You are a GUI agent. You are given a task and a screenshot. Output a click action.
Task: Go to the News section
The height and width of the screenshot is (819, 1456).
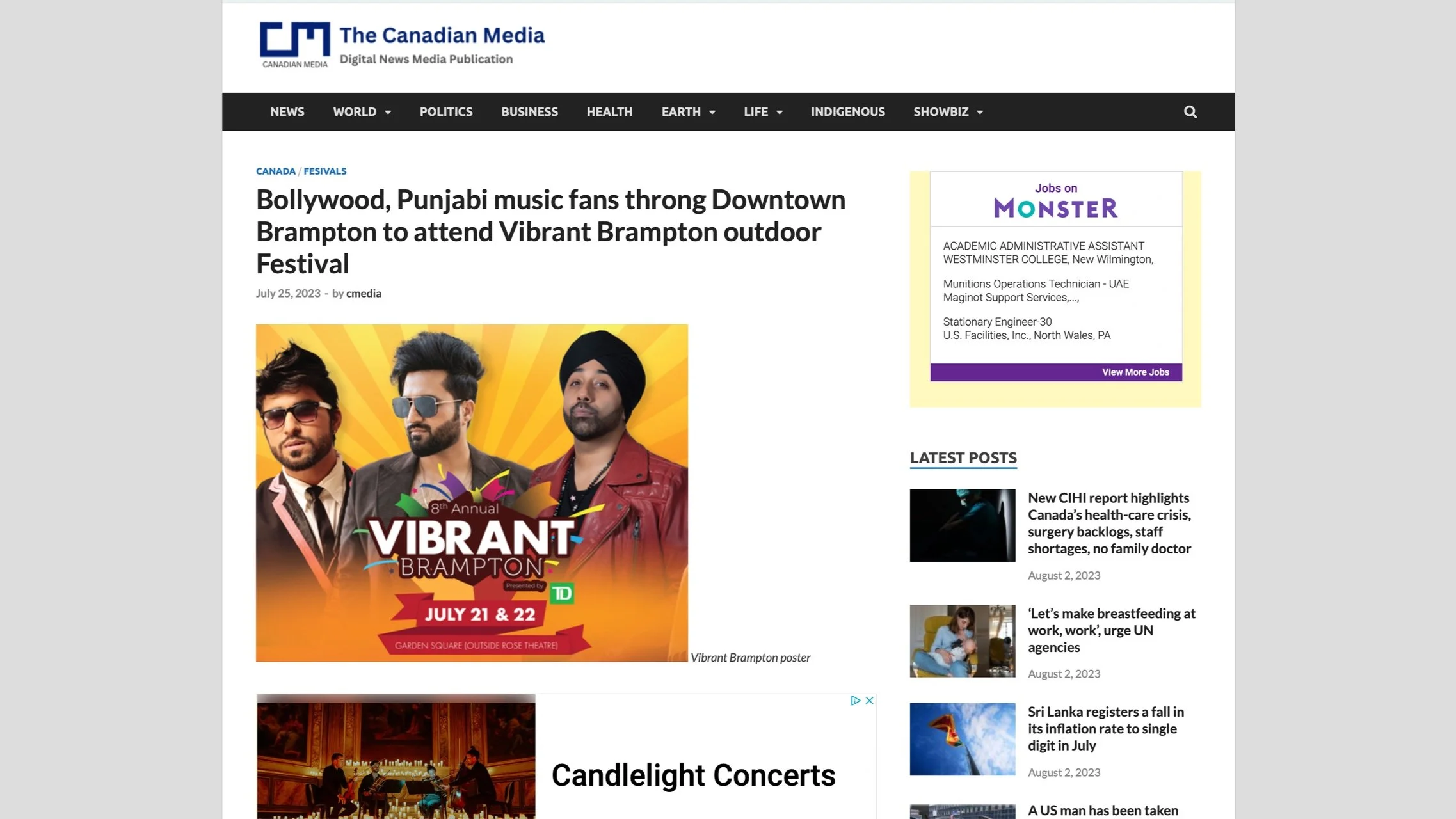[287, 112]
